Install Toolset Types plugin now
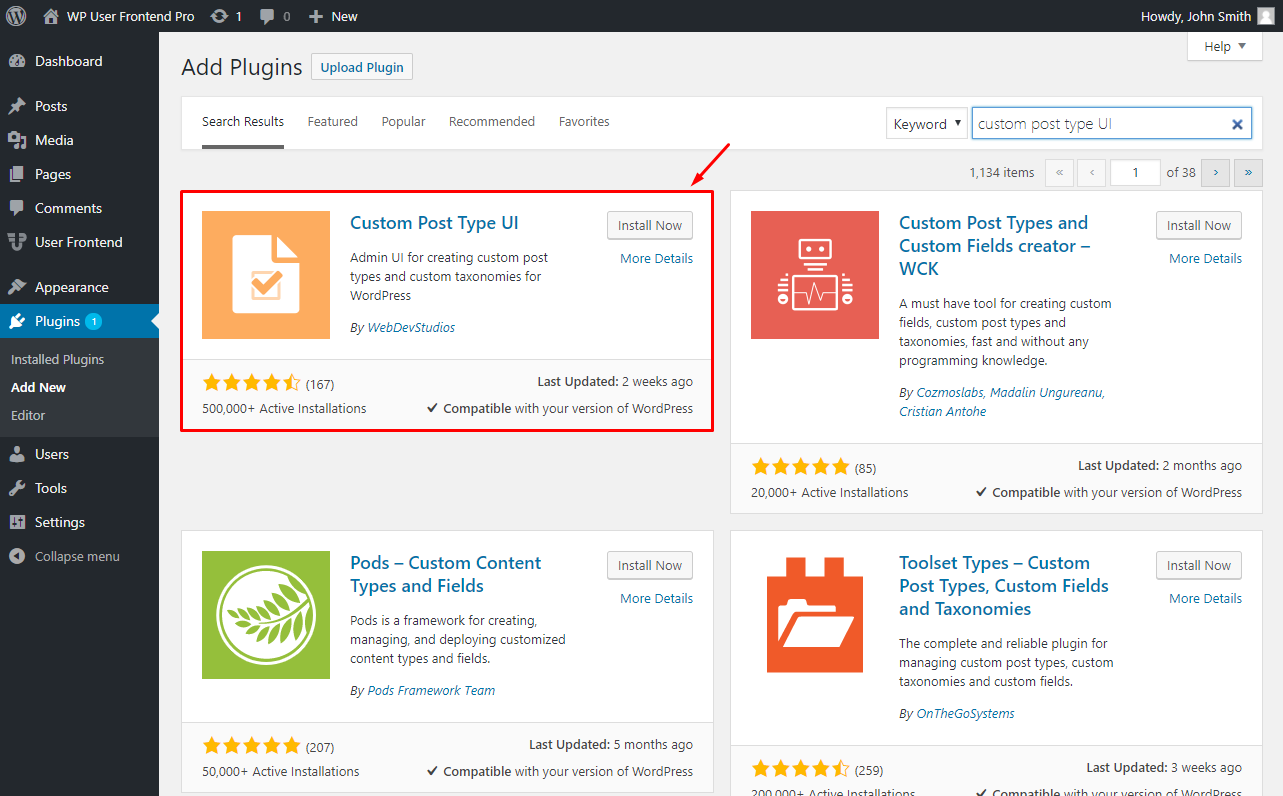The height and width of the screenshot is (796, 1283). pos(1199,565)
